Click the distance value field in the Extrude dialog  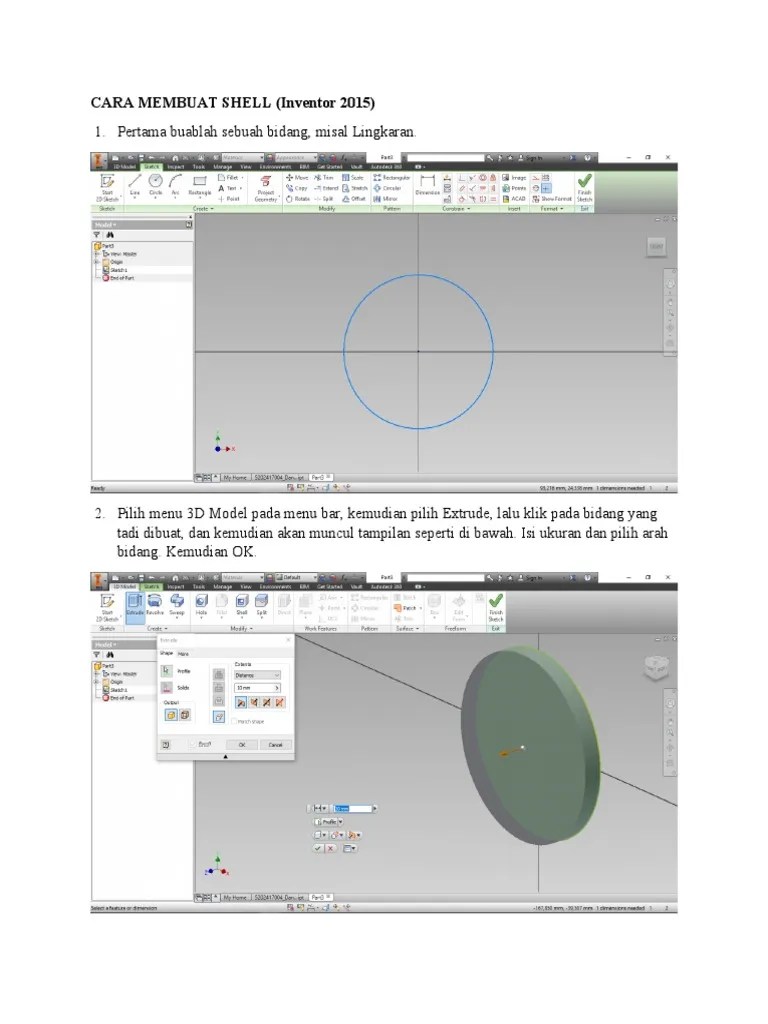pos(257,688)
